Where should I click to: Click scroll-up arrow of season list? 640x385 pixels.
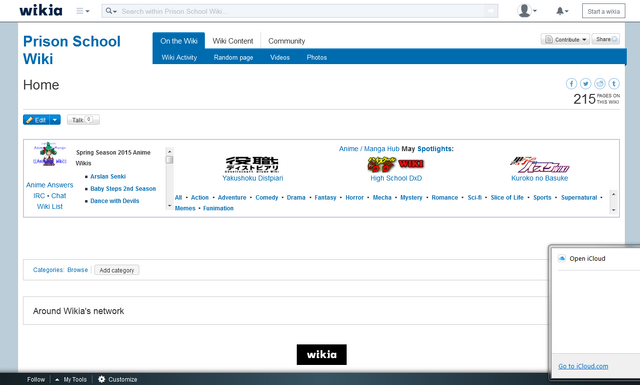[x=169, y=151]
